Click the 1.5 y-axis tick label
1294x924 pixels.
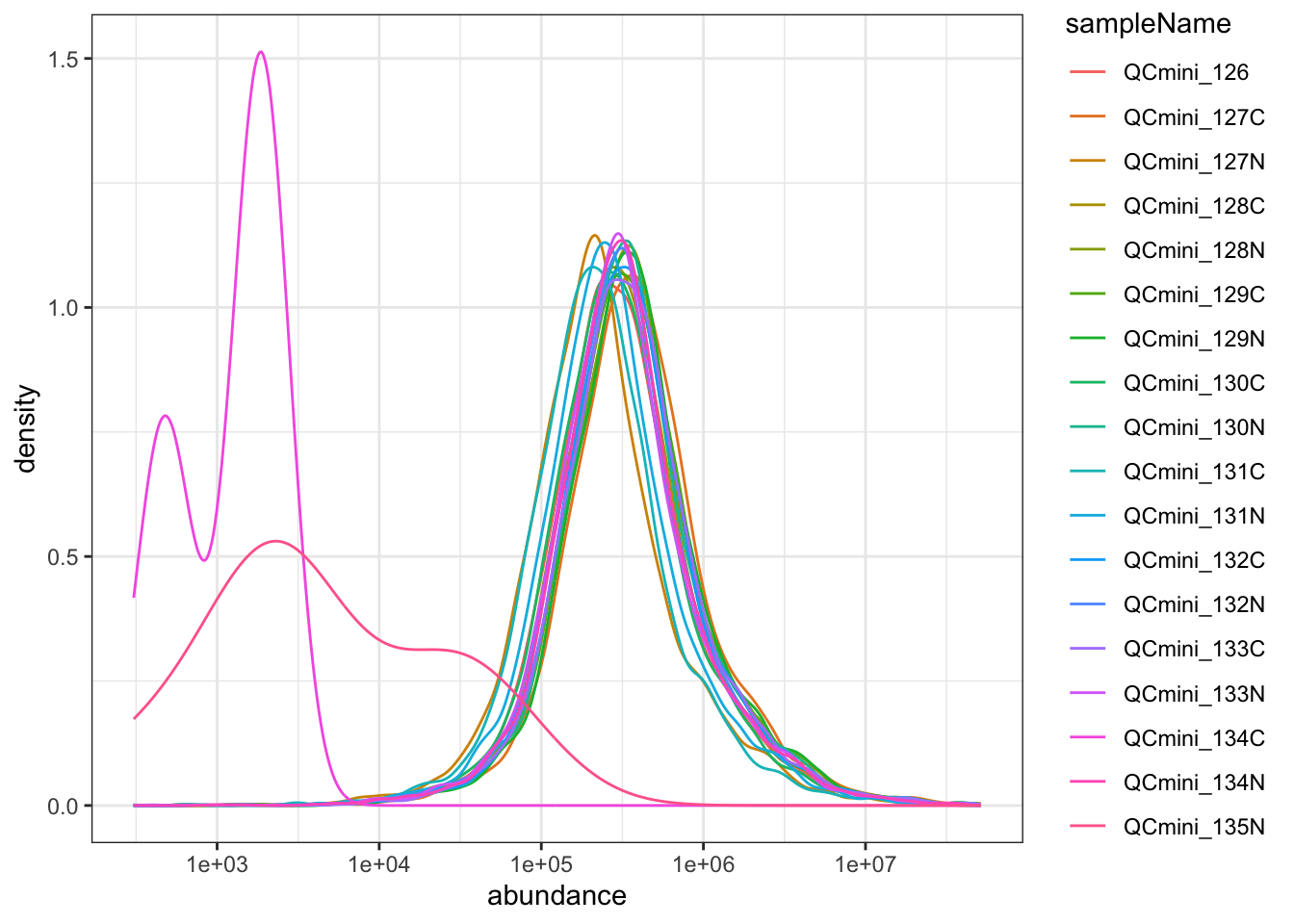[x=63, y=59]
